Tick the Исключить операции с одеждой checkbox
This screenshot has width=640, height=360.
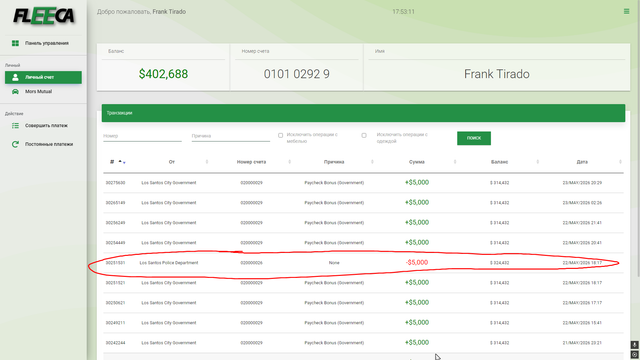click(x=364, y=135)
